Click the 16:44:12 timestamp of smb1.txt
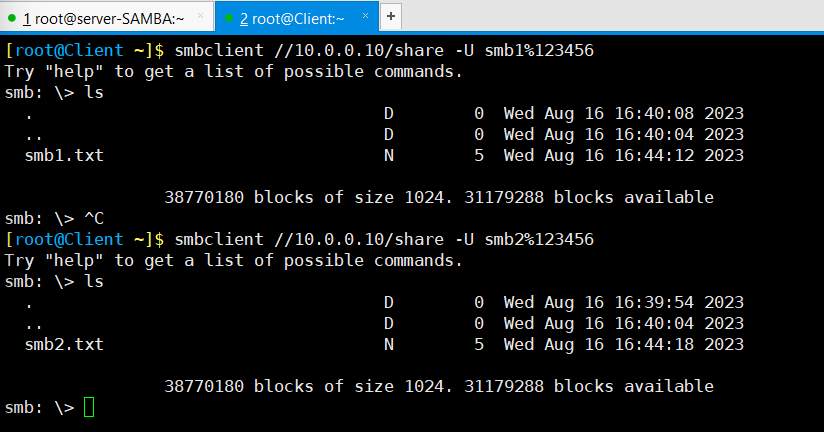824x432 pixels. tap(654, 155)
